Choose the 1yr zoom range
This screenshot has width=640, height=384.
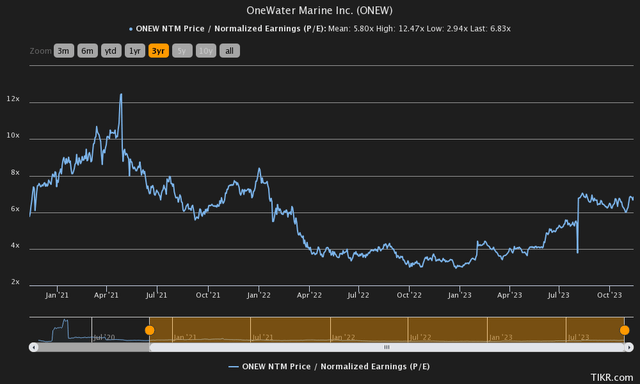coord(135,51)
